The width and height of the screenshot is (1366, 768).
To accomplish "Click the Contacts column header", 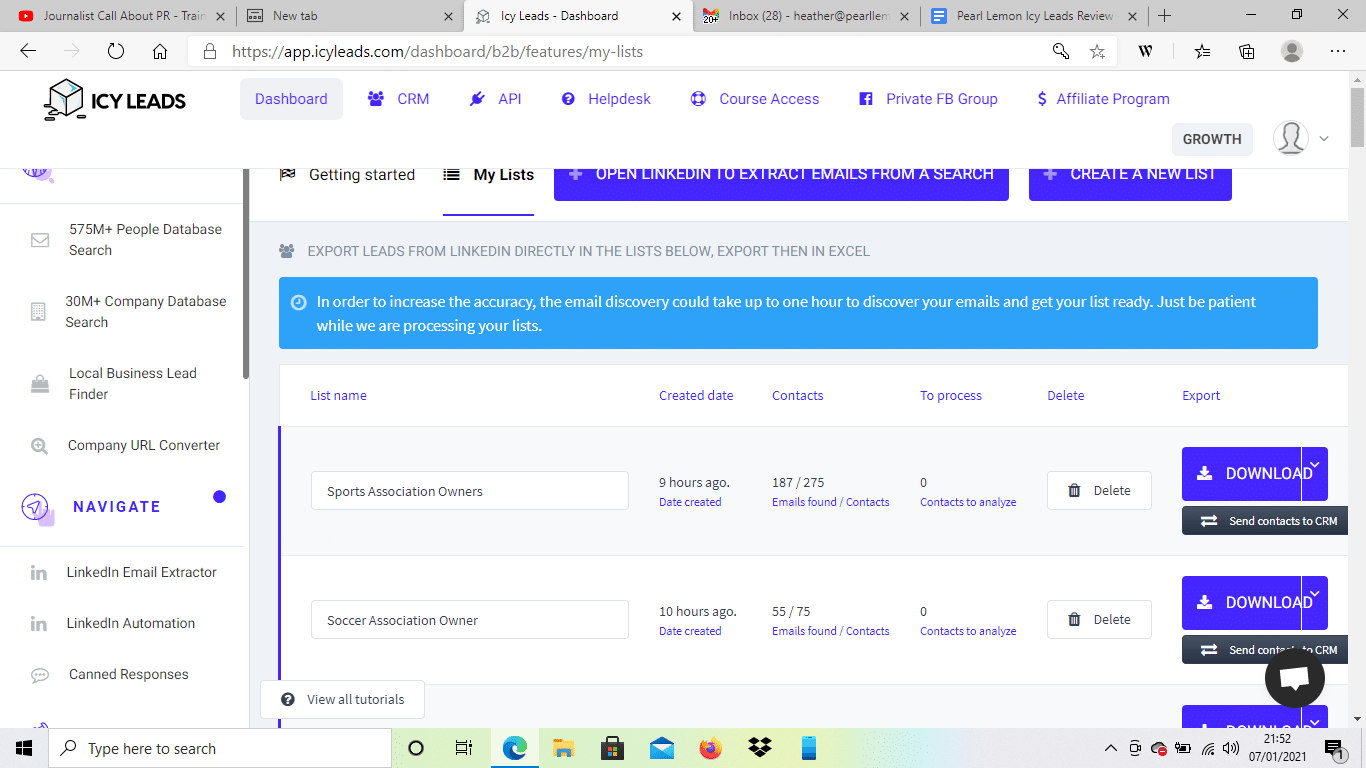I will (x=797, y=396).
